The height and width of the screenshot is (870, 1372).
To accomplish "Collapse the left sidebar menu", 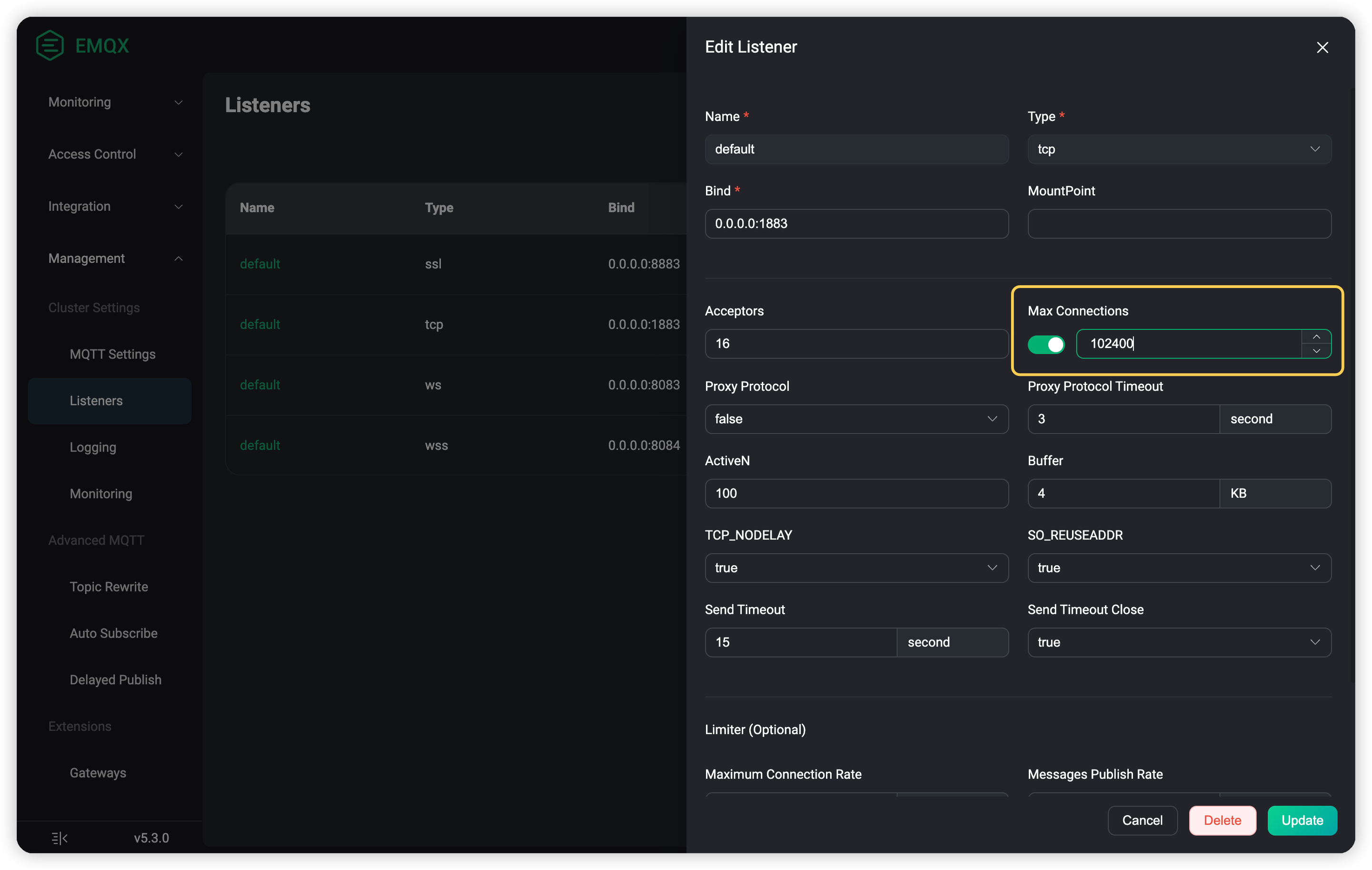I will coord(58,838).
